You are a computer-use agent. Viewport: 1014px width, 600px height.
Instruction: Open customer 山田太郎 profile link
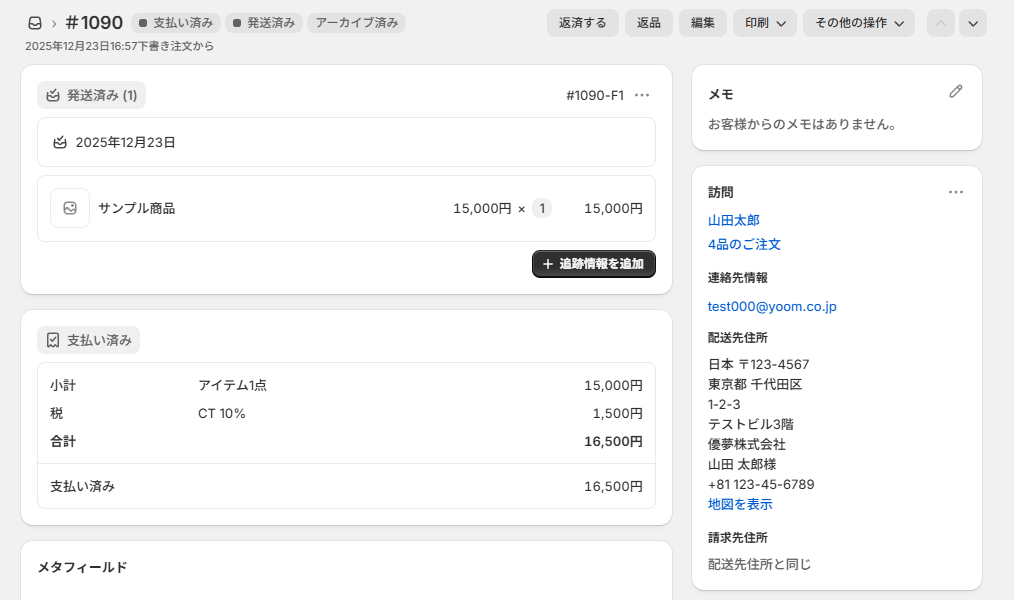pyautogui.click(x=733, y=220)
